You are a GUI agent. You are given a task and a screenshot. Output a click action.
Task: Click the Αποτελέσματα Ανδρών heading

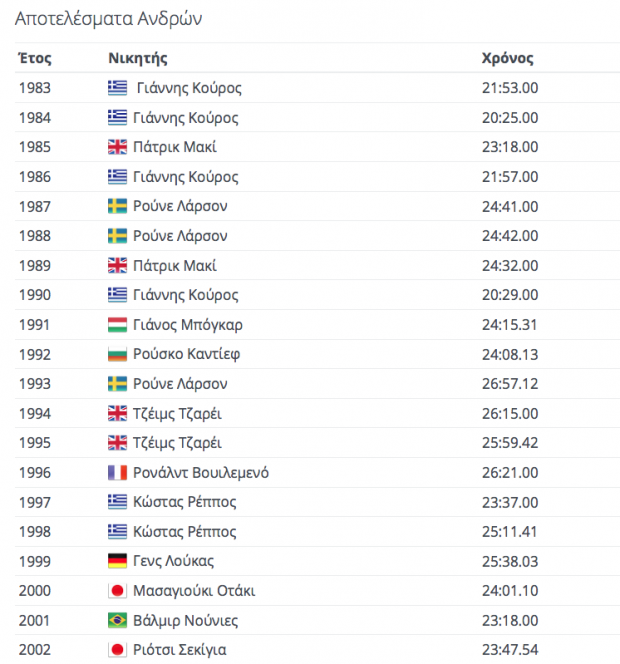[x=108, y=19]
